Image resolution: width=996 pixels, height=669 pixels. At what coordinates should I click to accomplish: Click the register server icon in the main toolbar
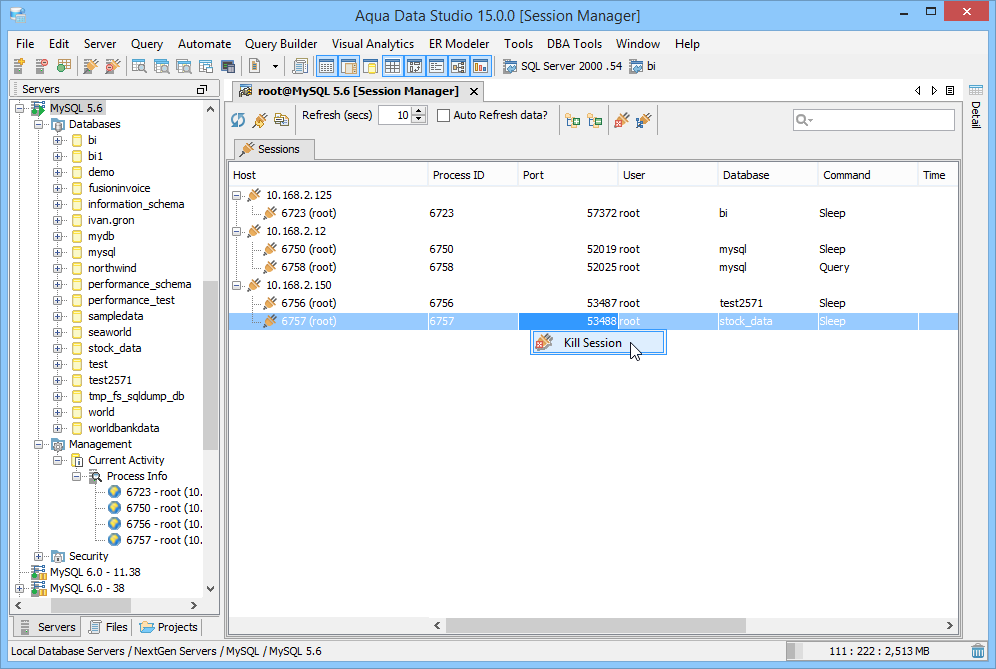tap(19, 65)
